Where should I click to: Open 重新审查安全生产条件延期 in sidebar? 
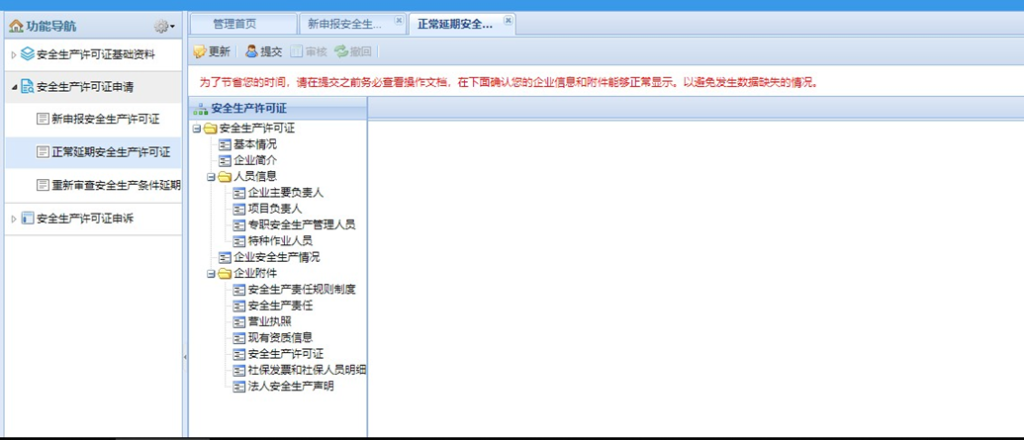click(116, 186)
